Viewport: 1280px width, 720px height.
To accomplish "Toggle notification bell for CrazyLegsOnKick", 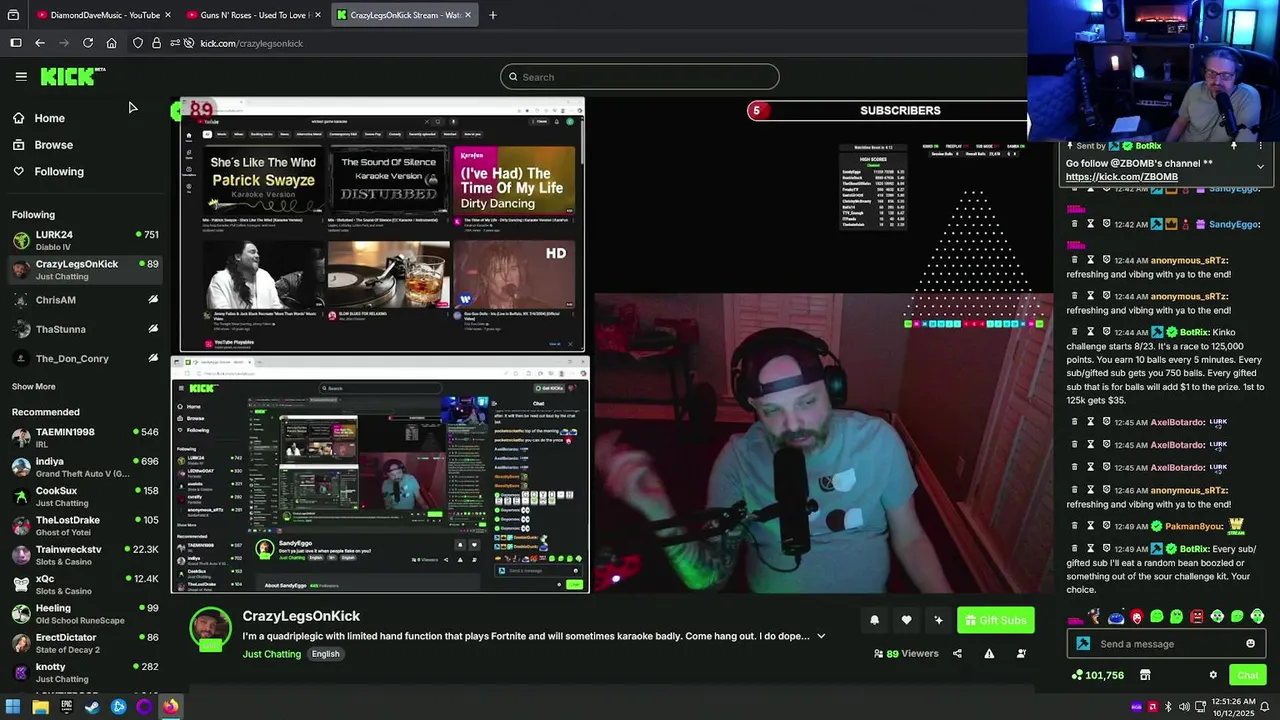I will [874, 620].
